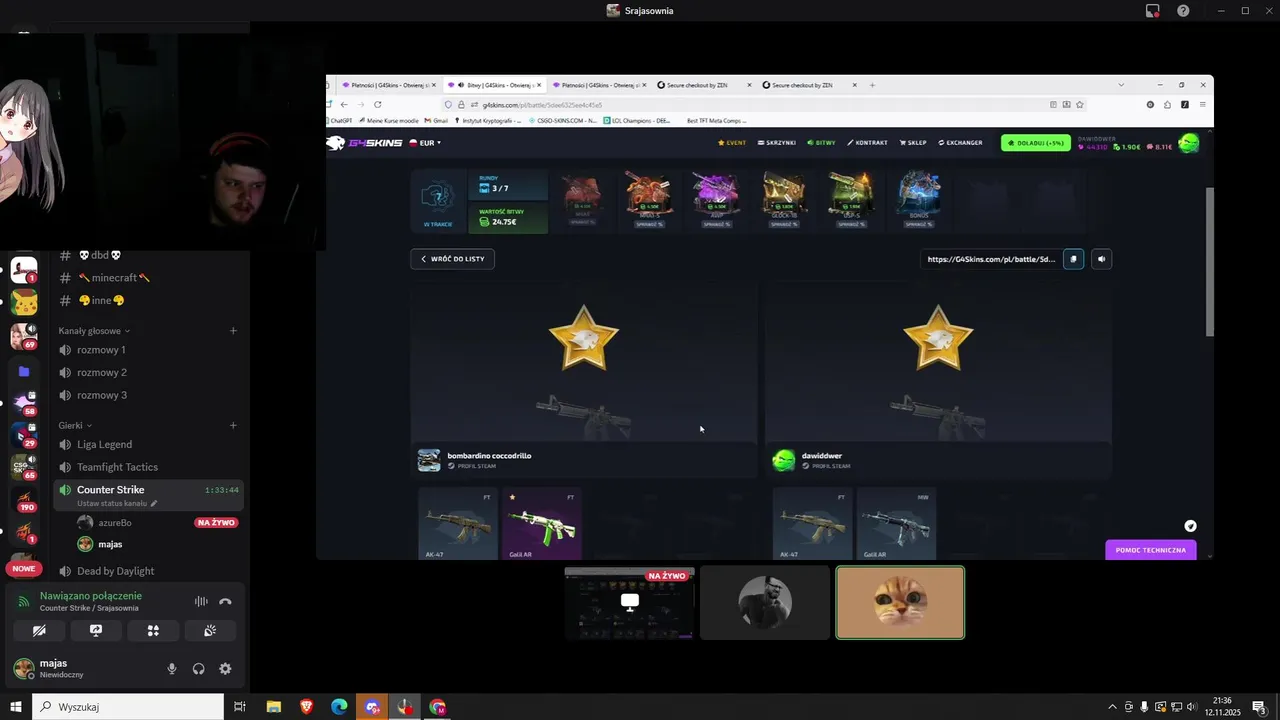Open the Pikachu server icon

click(24, 302)
